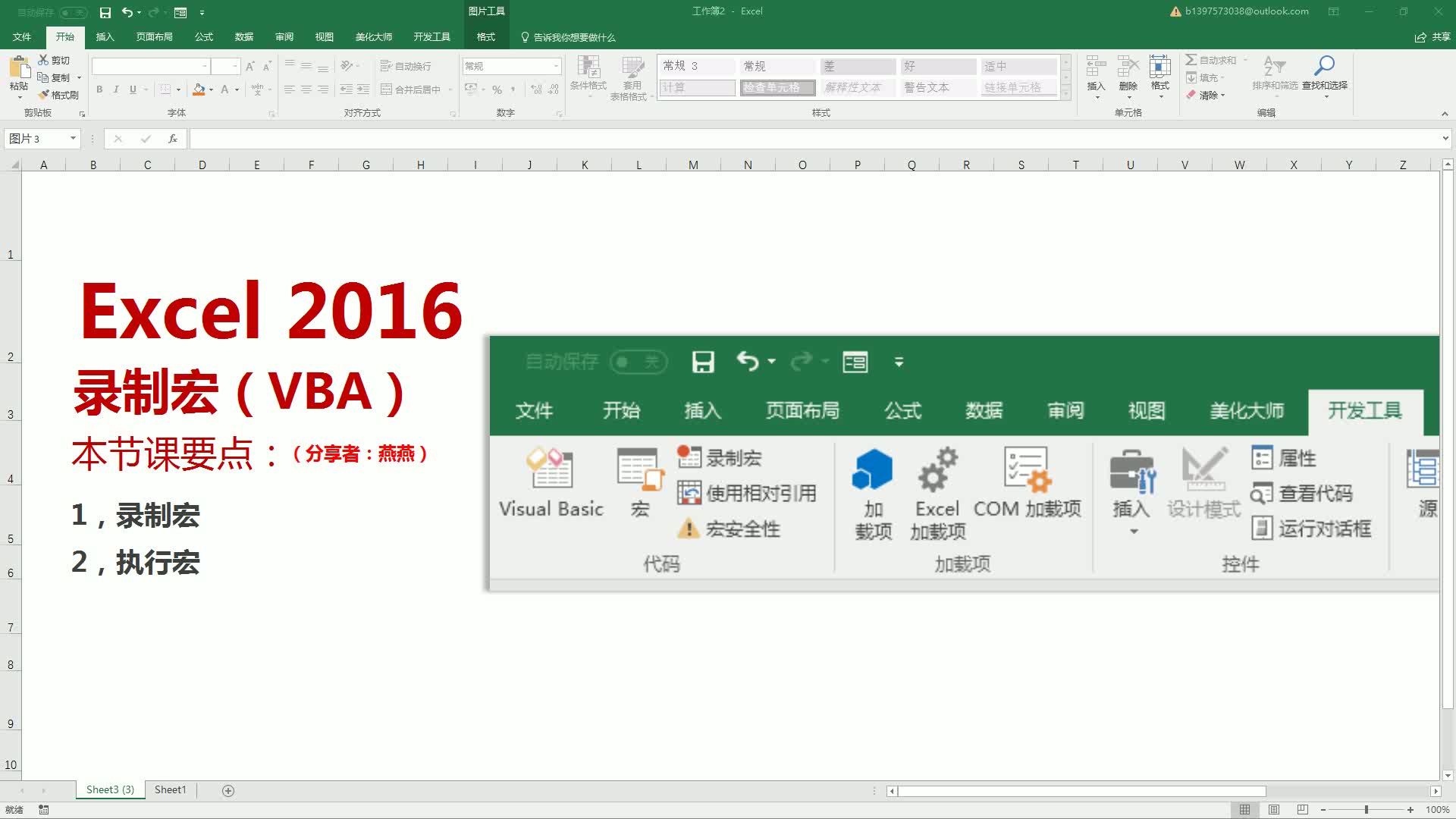Viewport: 1456px width, 819px height.
Task: Apply bottom align to the cell
Action: click(323, 66)
